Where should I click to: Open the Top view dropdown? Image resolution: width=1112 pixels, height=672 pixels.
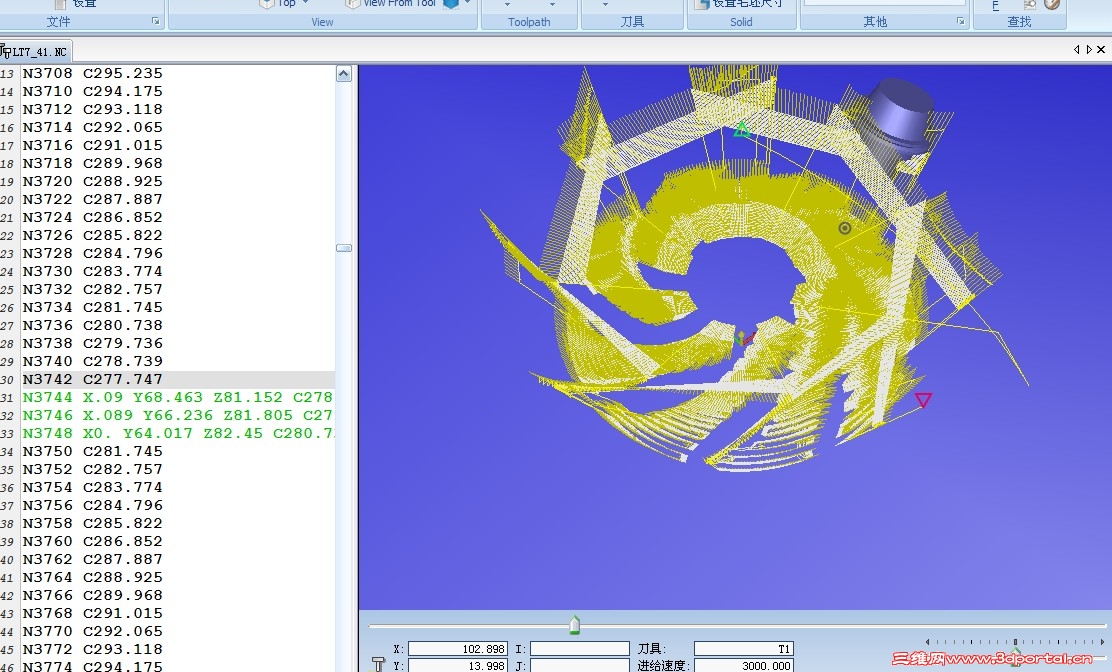306,4
